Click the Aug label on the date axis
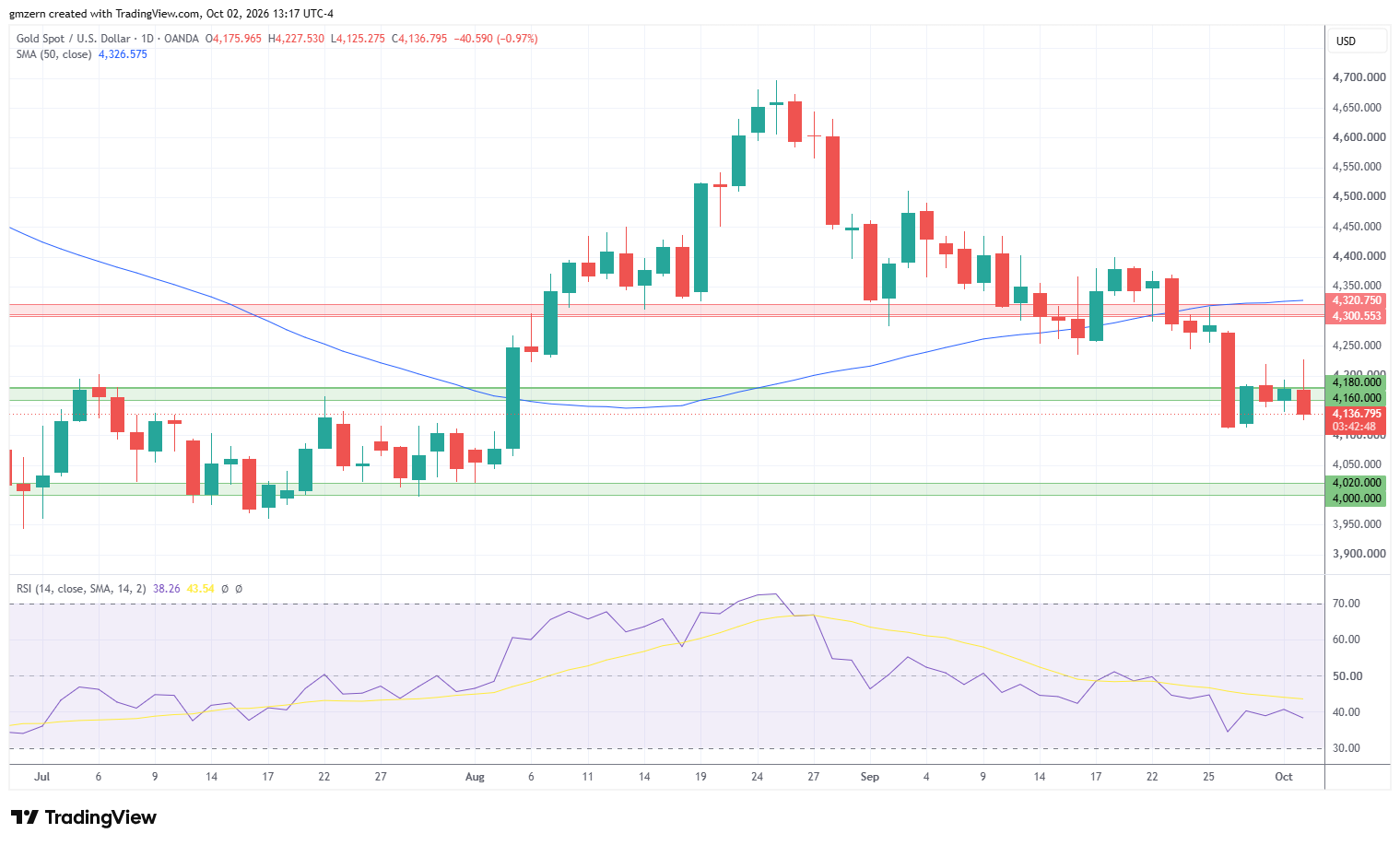Image resolution: width=1400 pixels, height=845 pixels. pyautogui.click(x=475, y=777)
